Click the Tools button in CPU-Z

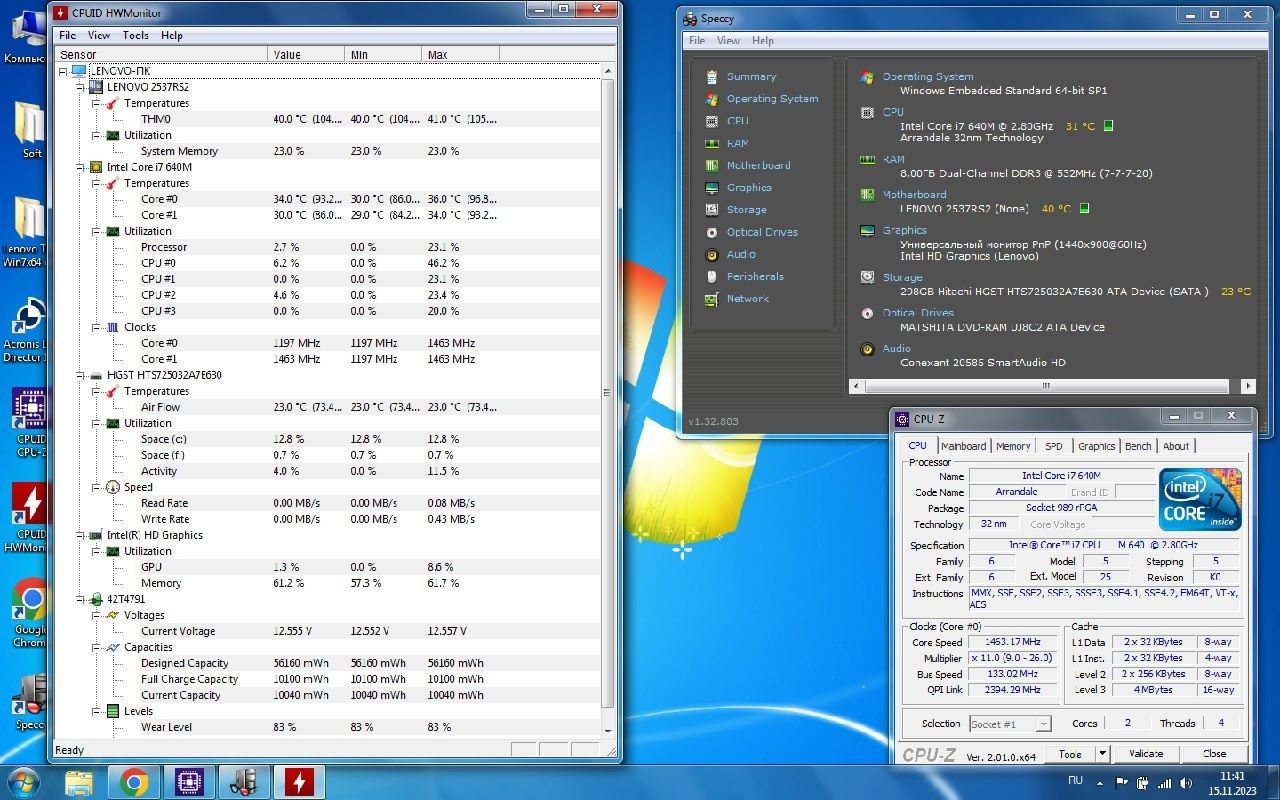click(x=1070, y=754)
